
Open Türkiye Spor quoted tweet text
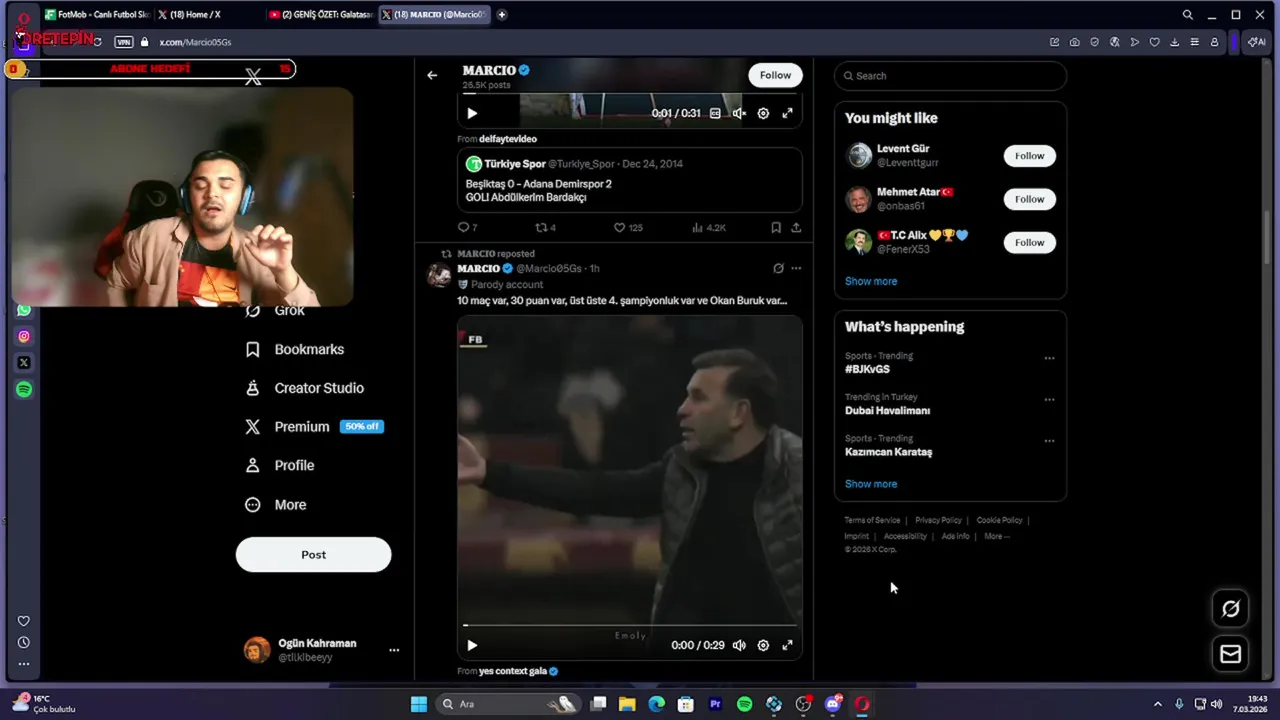539,191
